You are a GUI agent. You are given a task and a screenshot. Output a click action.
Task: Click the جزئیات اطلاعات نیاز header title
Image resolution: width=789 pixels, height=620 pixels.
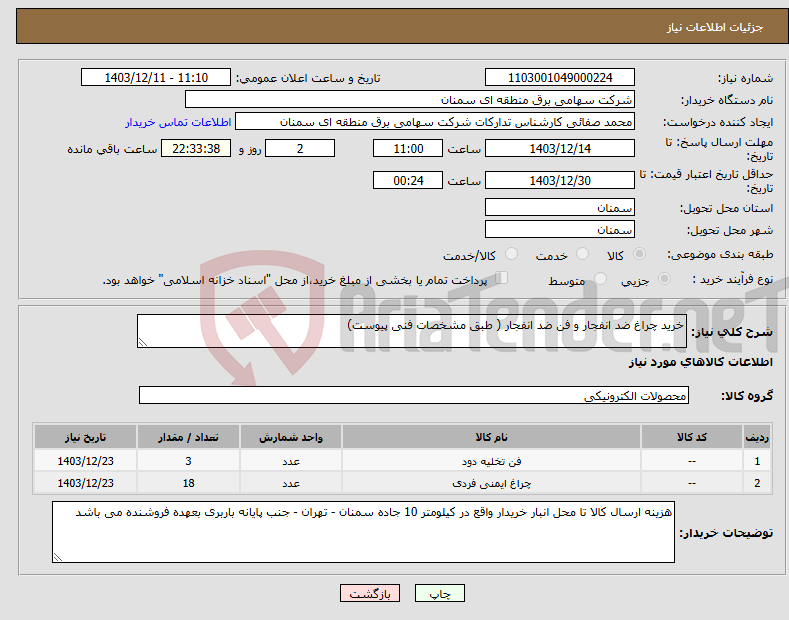[715, 27]
